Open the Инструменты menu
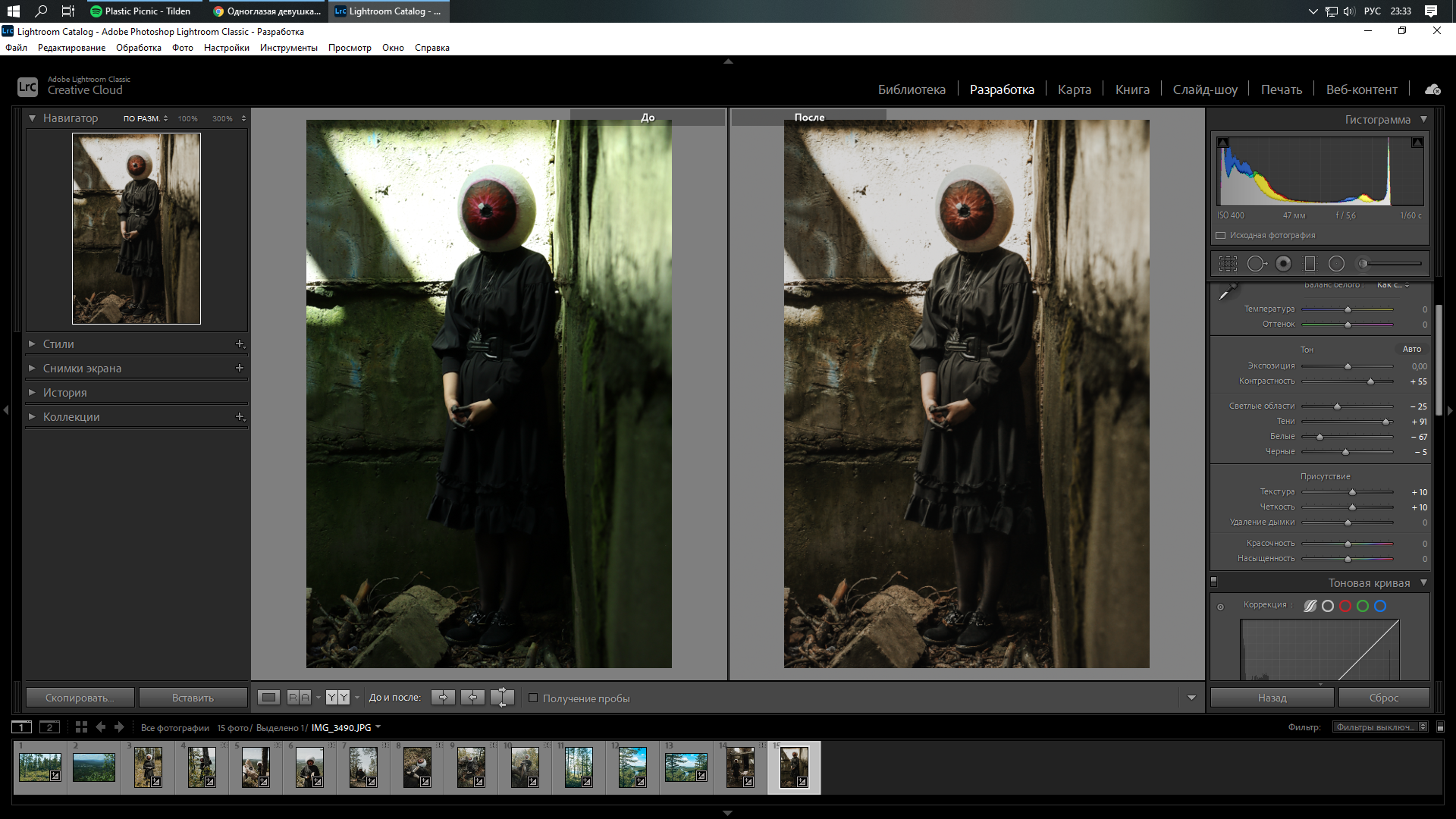Image resolution: width=1456 pixels, height=819 pixels. (288, 48)
